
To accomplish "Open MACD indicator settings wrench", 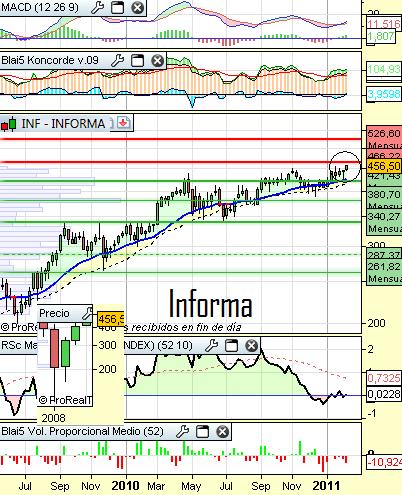I will (x=97, y=7).
